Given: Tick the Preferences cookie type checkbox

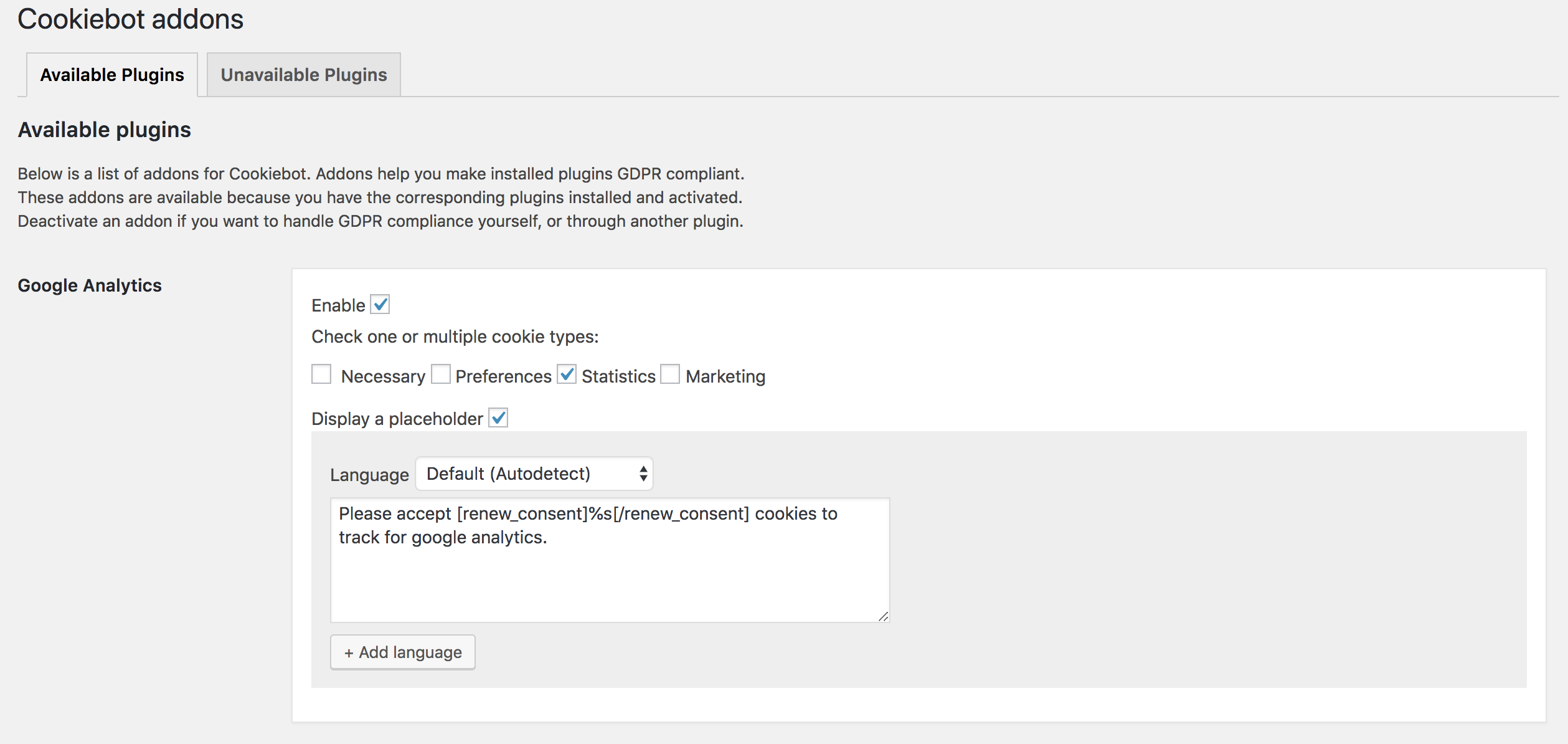Looking at the screenshot, I should pyautogui.click(x=441, y=374).
